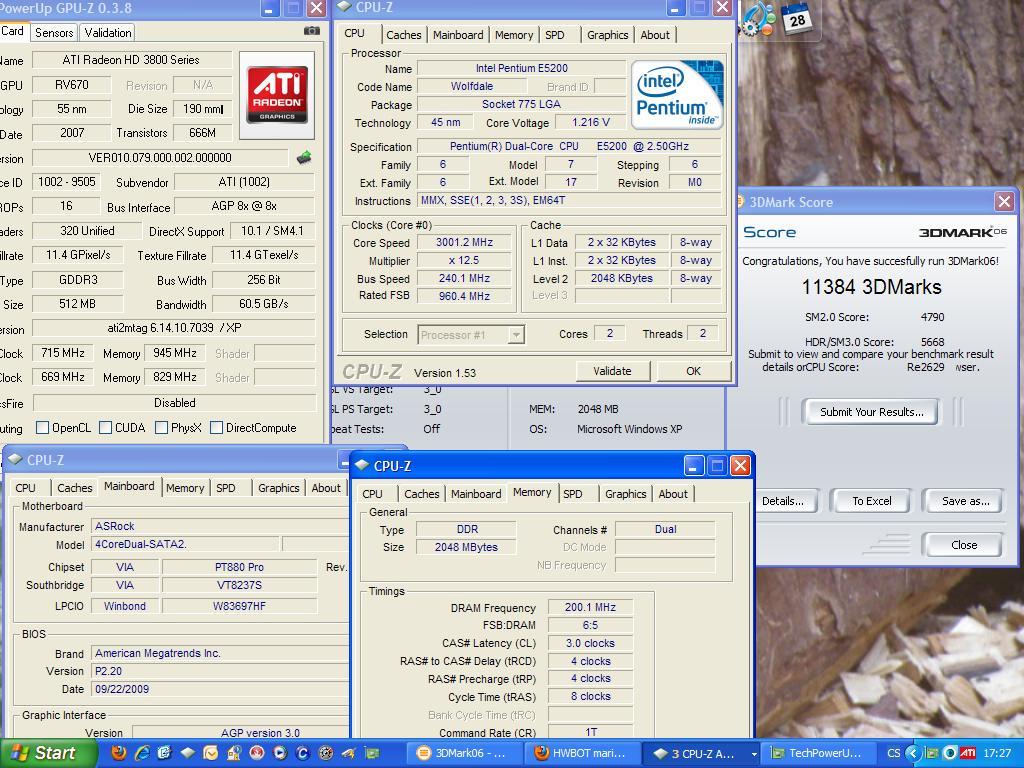Image resolution: width=1024 pixels, height=768 pixels.
Task: Click the outlook-style blue icon in quick launch
Action: pyautogui.click(x=165, y=753)
